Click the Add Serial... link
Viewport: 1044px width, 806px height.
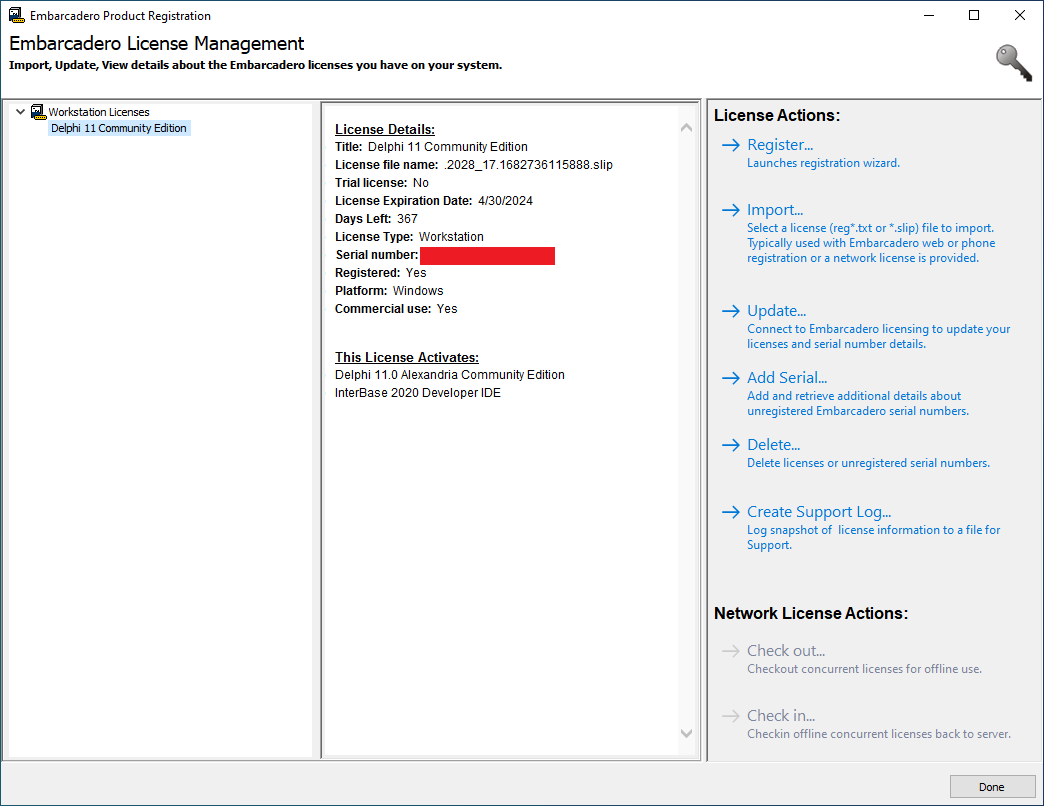787,379
